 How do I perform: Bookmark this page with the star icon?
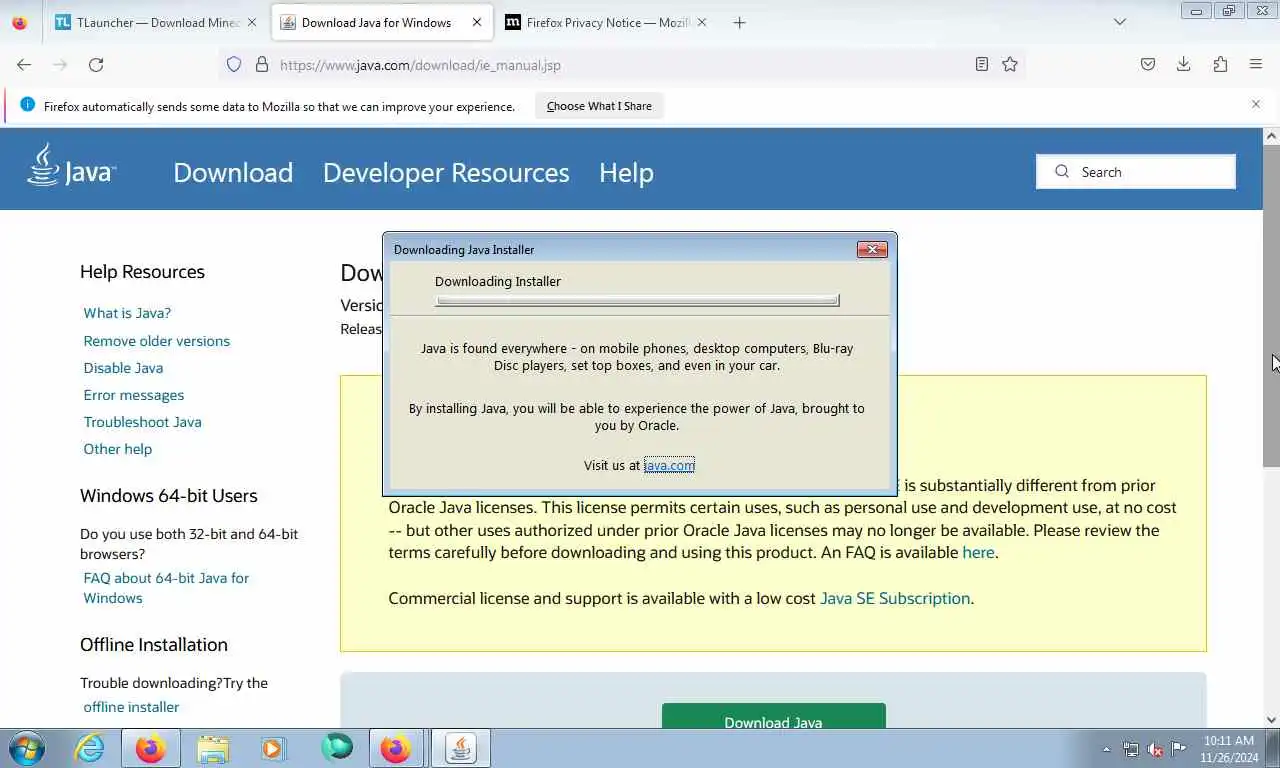1010,64
